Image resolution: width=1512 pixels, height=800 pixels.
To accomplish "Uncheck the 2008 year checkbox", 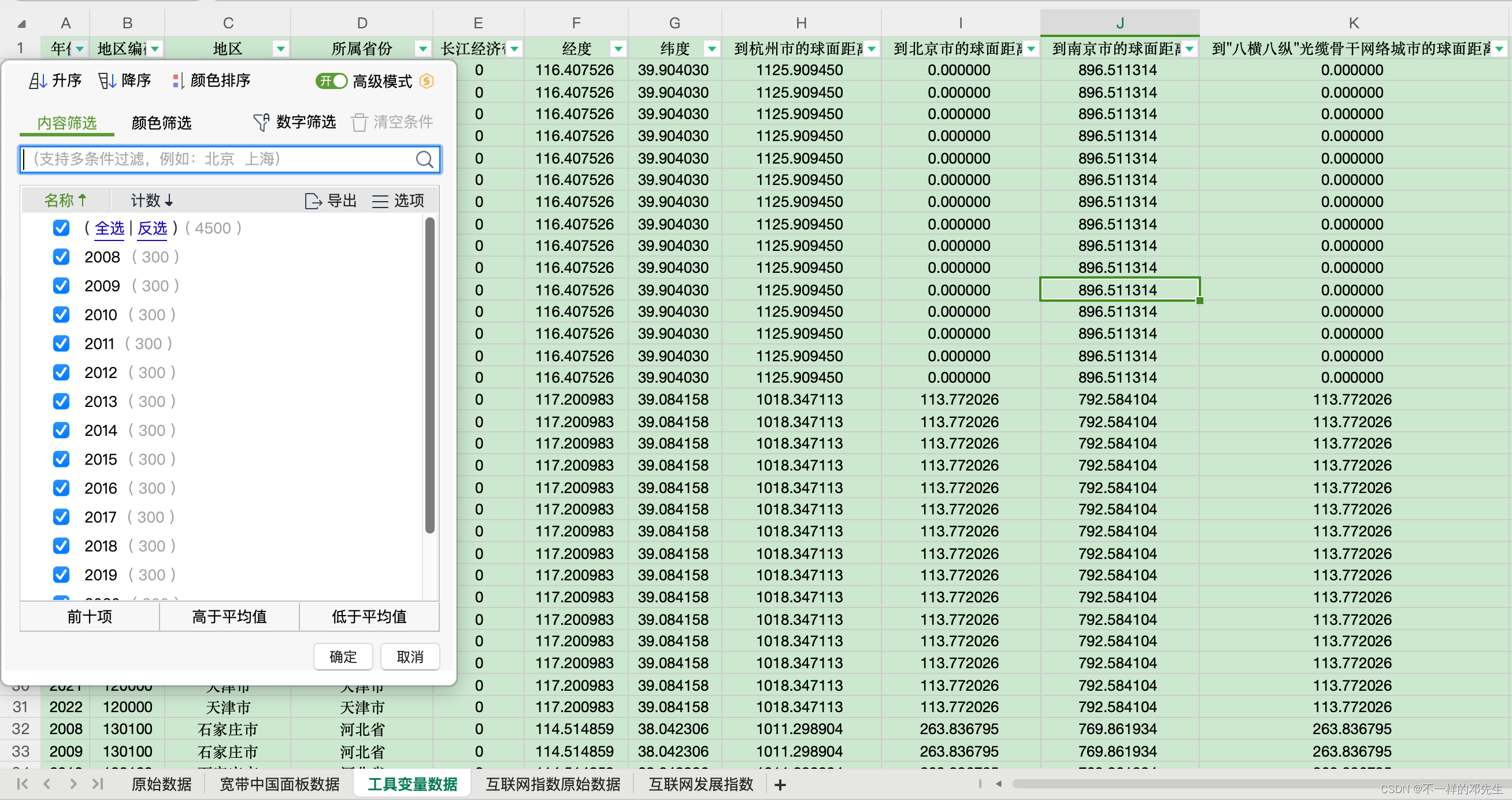I will click(x=61, y=257).
